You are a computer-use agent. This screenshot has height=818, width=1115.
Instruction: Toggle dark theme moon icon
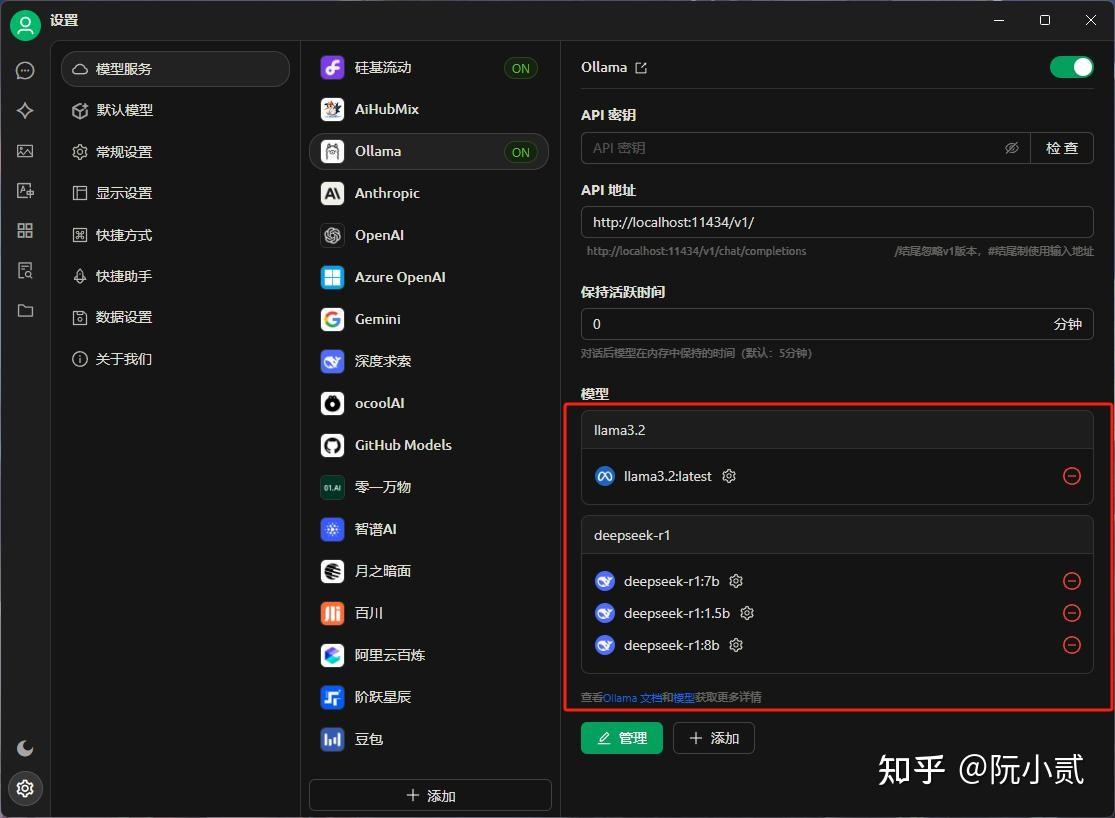tap(25, 748)
